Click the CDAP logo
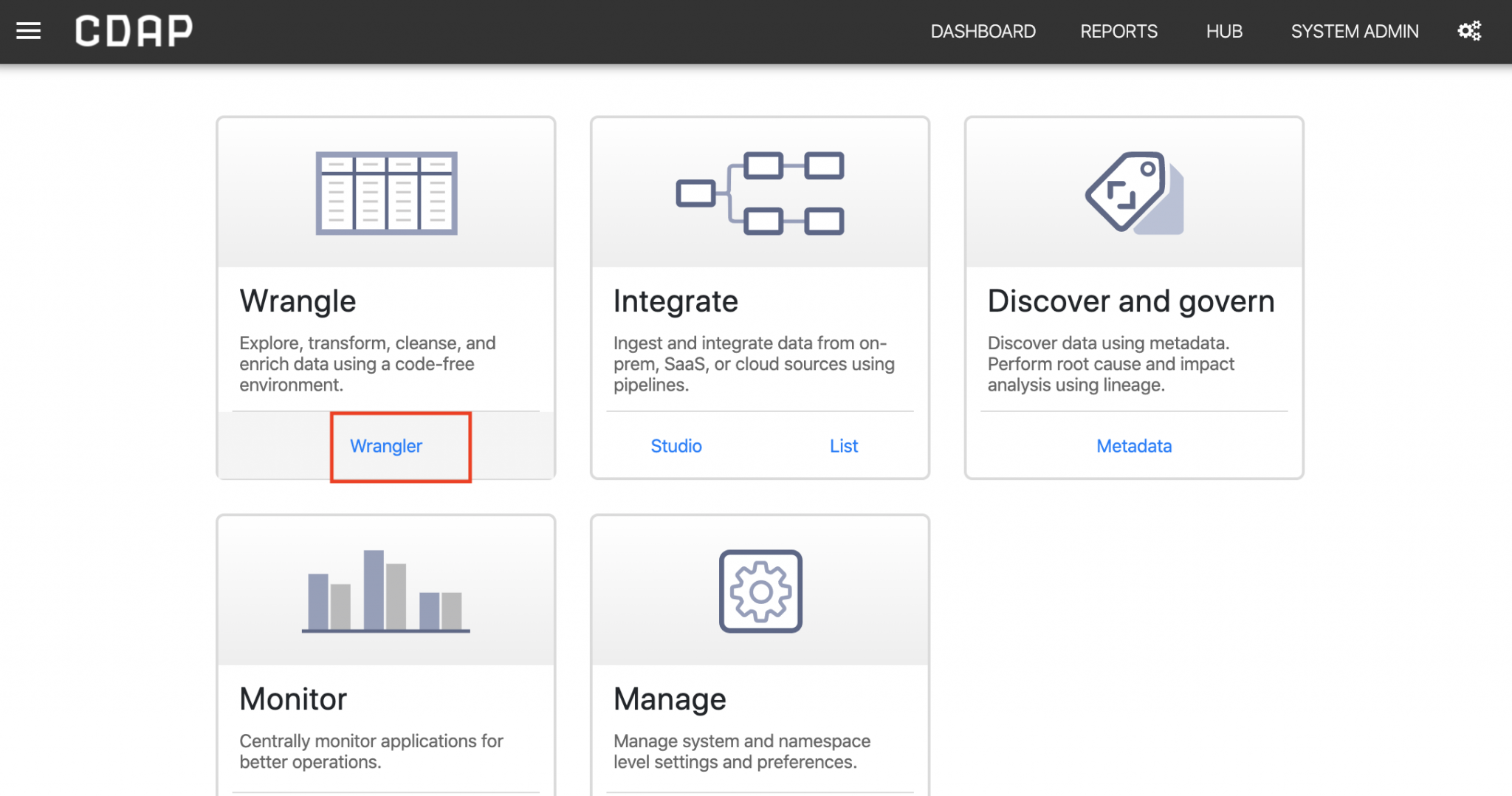The height and width of the screenshot is (796, 1512). point(134,31)
